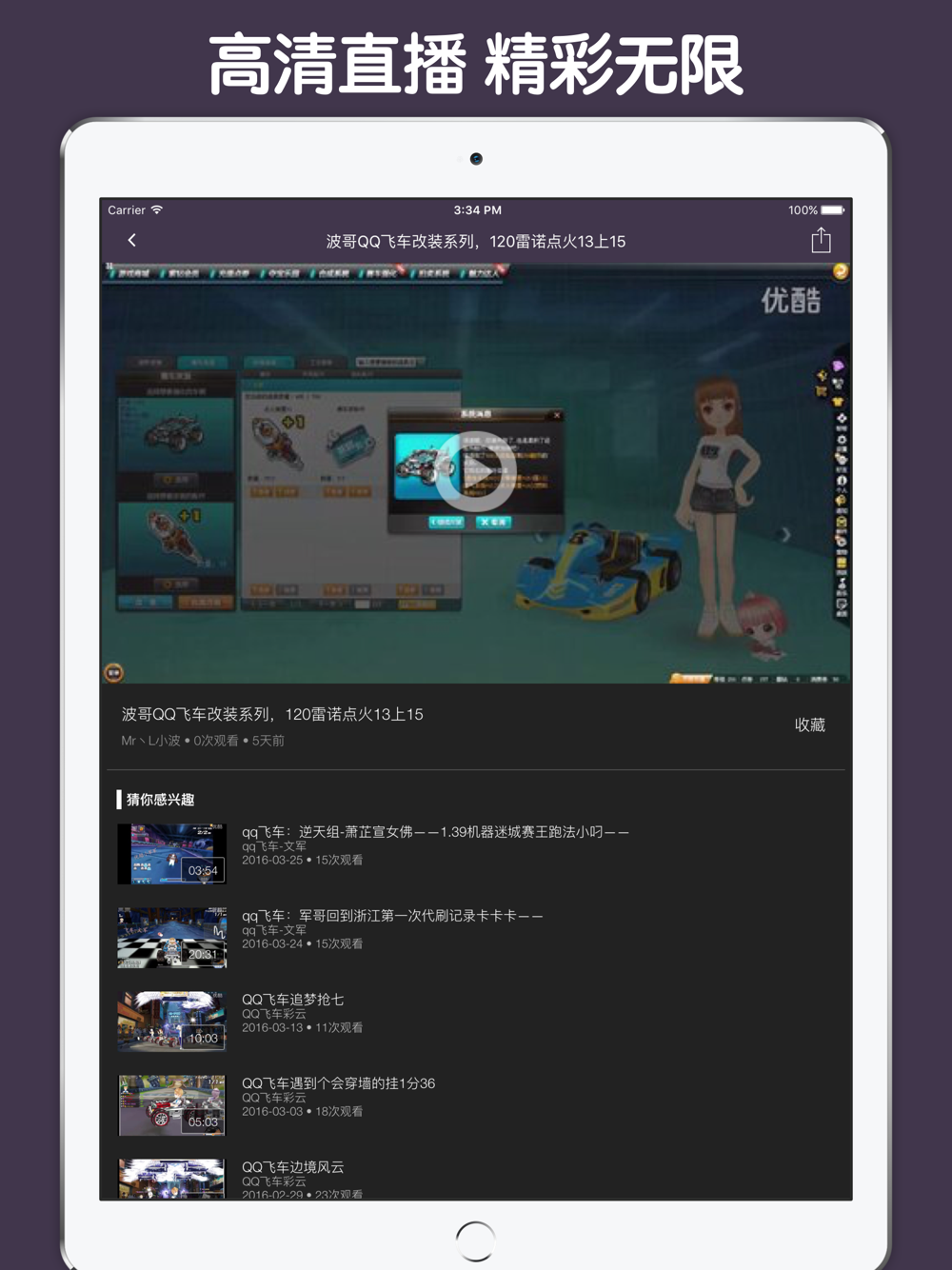952x1270 pixels.
Task: Select video title 逆天组-萧芷宣女佛
Action: point(435,832)
